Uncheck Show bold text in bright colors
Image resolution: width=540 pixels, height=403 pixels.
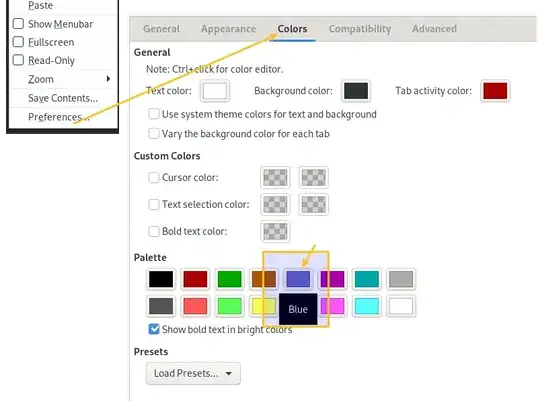pos(154,329)
